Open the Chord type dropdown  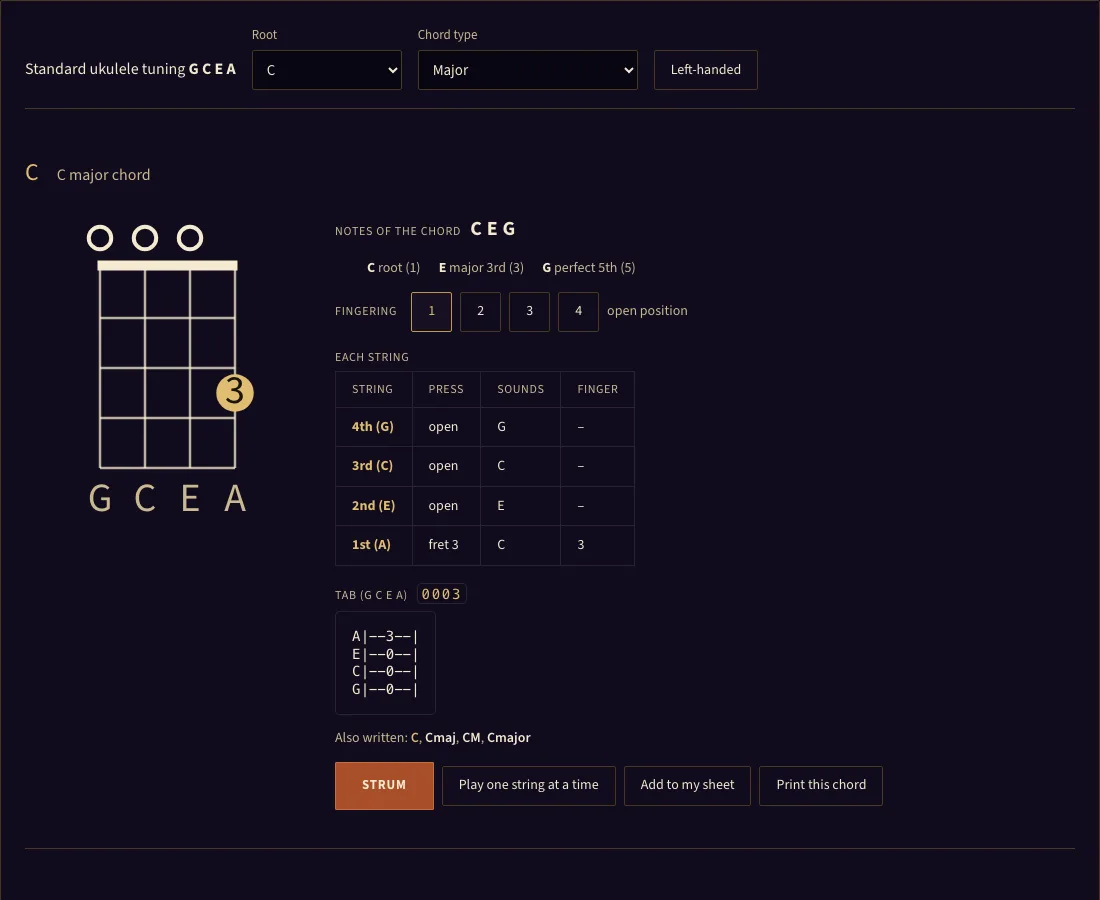tap(528, 70)
